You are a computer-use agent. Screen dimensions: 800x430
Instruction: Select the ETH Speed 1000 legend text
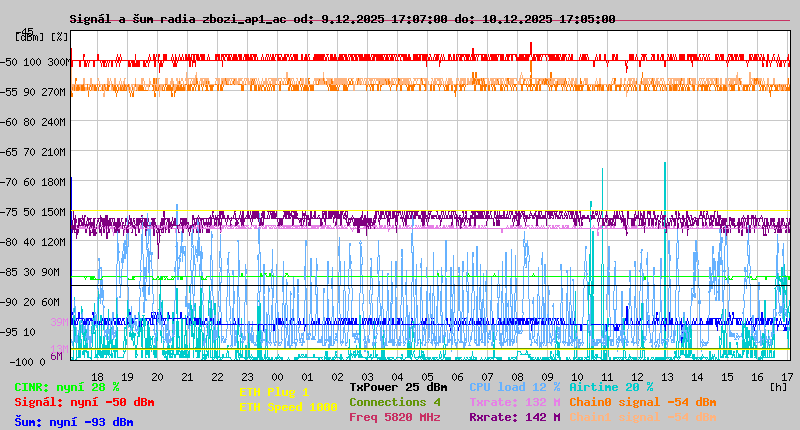coord(288,407)
